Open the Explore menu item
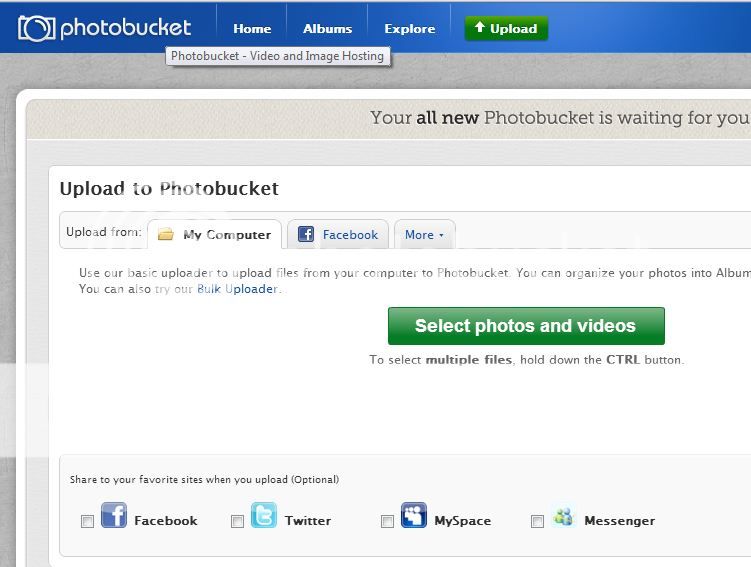Screen dimensions: 751x567 tap(410, 29)
